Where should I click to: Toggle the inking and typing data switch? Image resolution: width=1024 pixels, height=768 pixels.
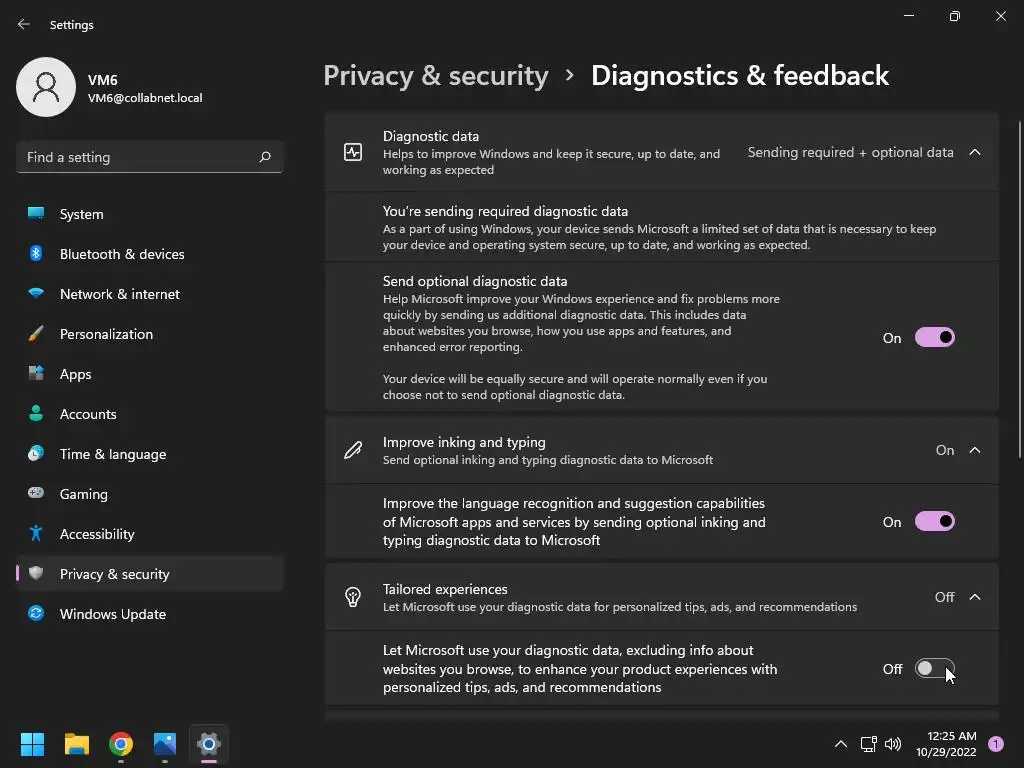(x=935, y=522)
